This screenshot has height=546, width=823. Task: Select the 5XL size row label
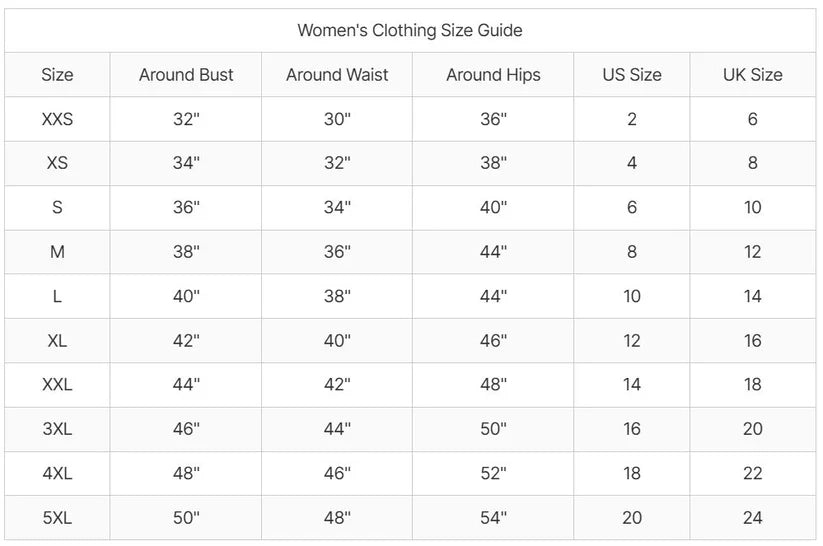(x=57, y=518)
